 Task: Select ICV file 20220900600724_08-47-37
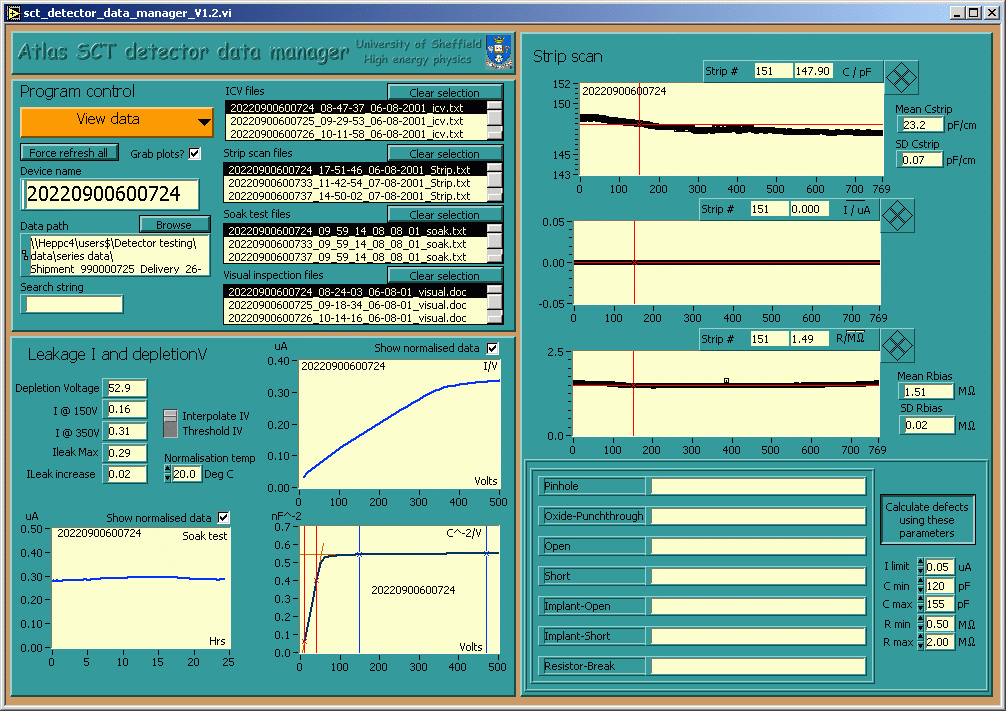tap(355, 108)
